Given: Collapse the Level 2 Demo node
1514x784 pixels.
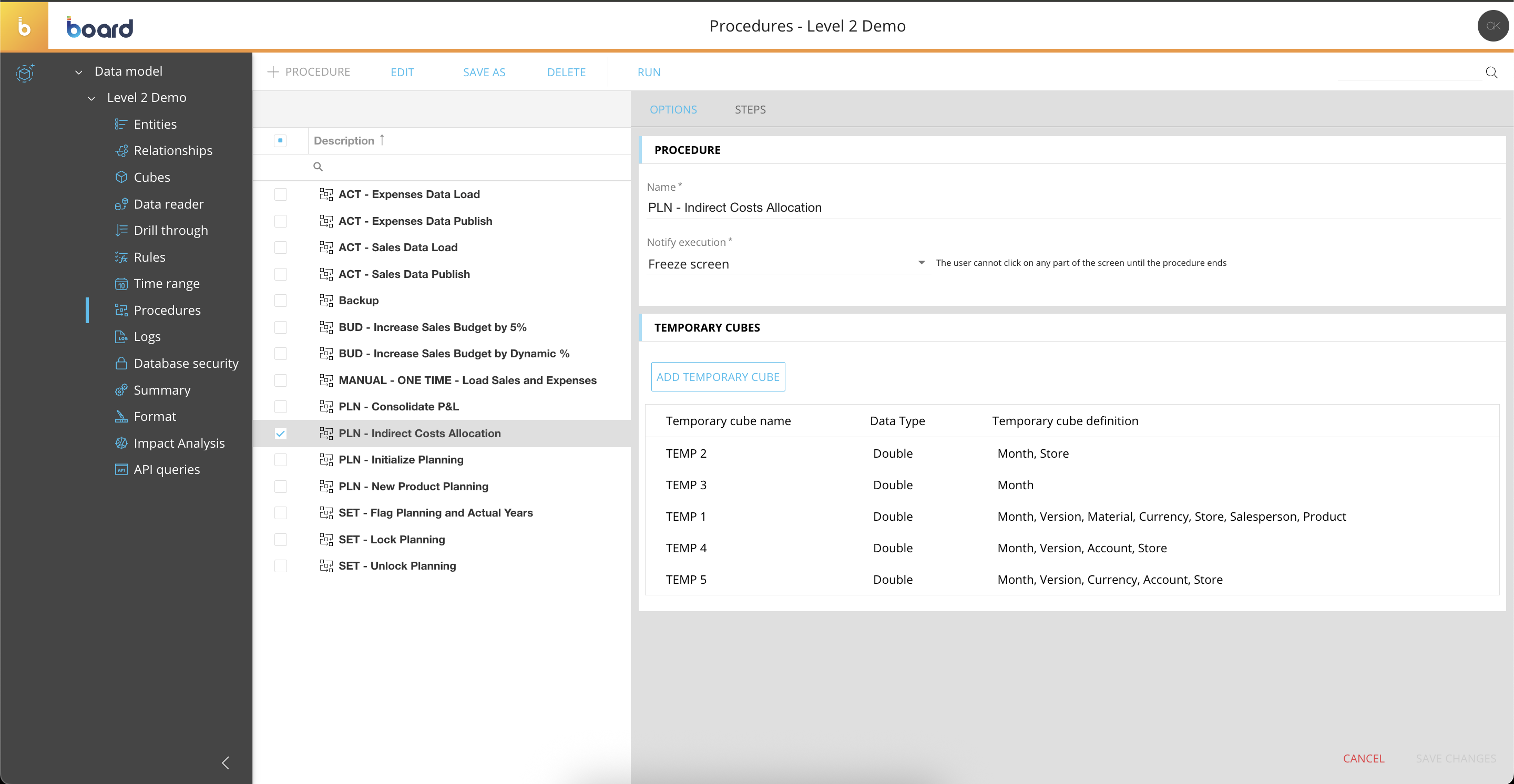Looking at the screenshot, I should coord(91,98).
